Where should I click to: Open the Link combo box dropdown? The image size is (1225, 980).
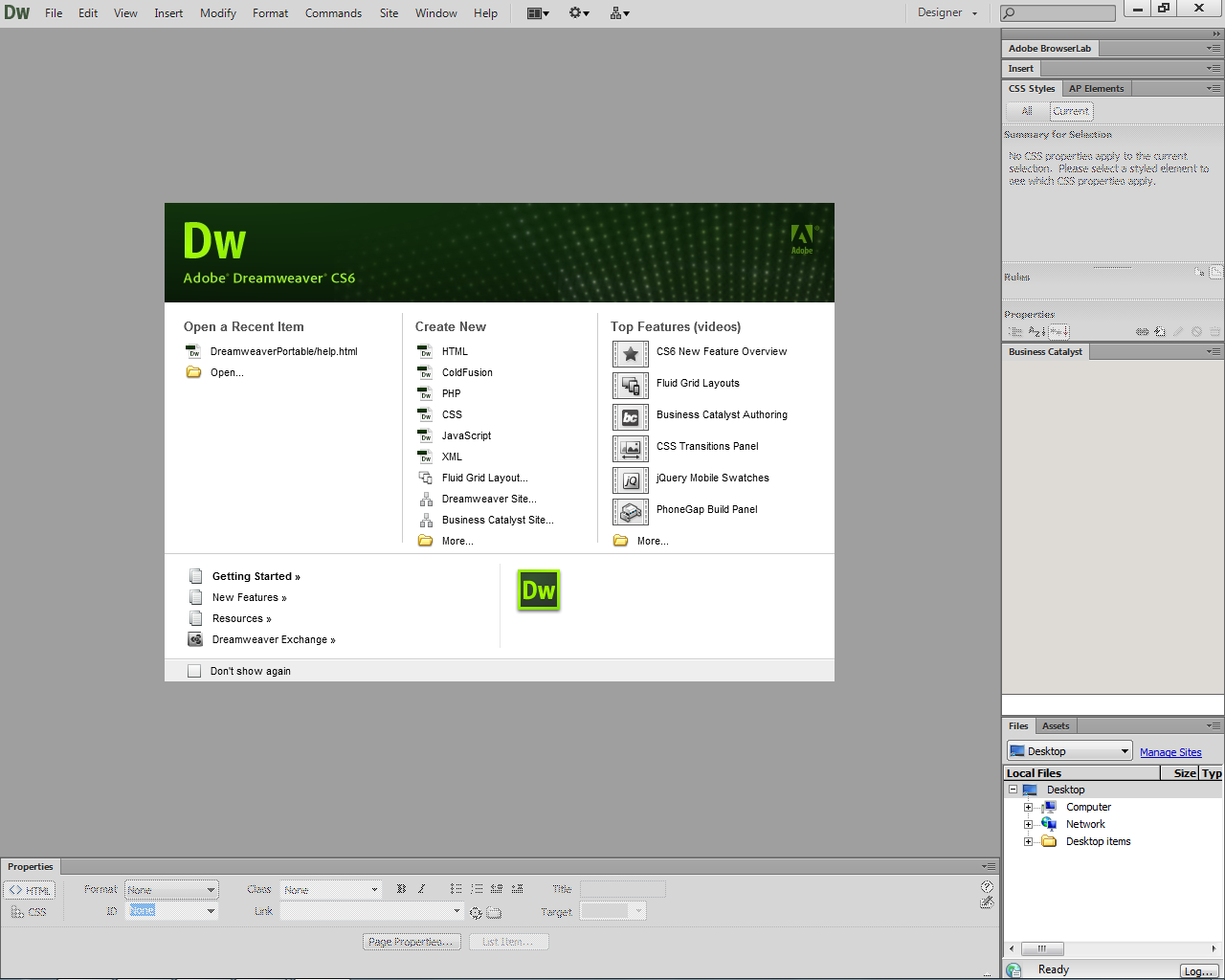(x=457, y=911)
